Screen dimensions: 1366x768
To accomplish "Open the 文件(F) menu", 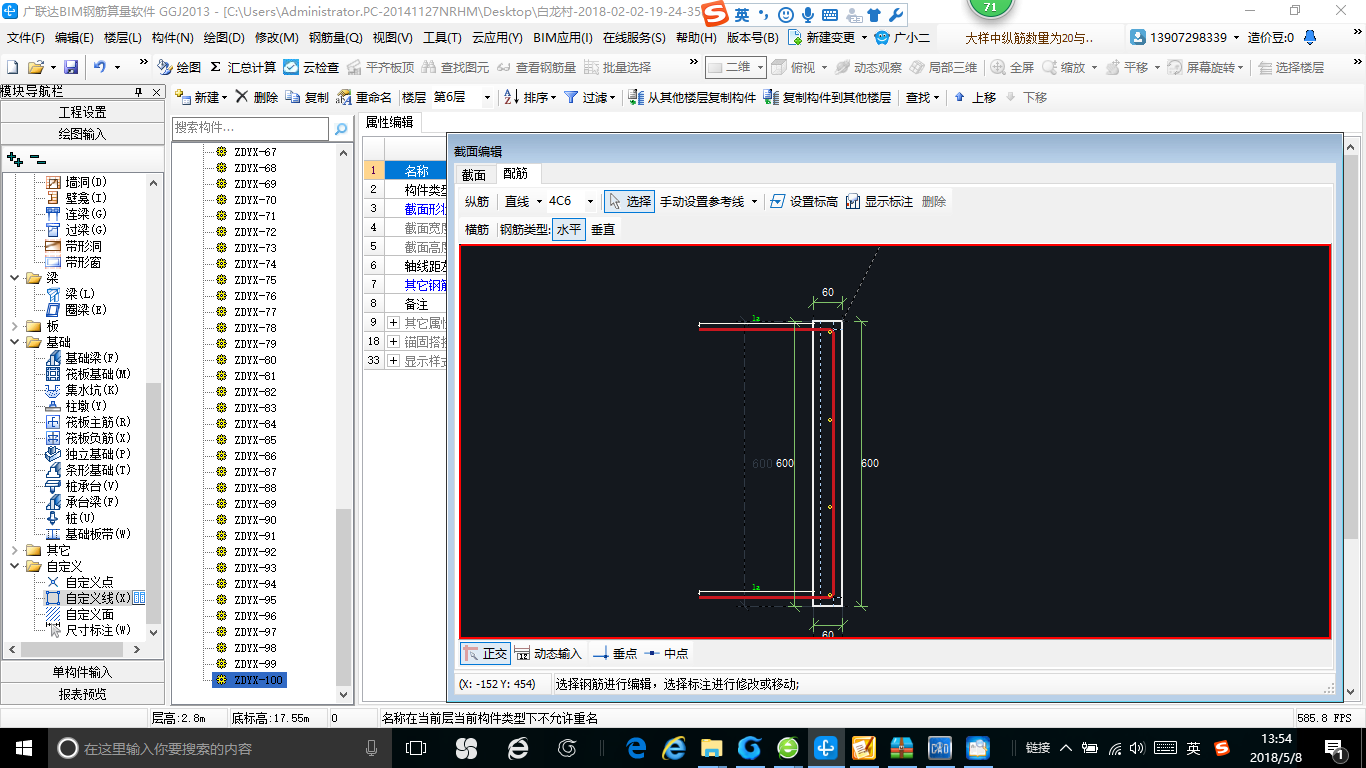I will point(26,38).
